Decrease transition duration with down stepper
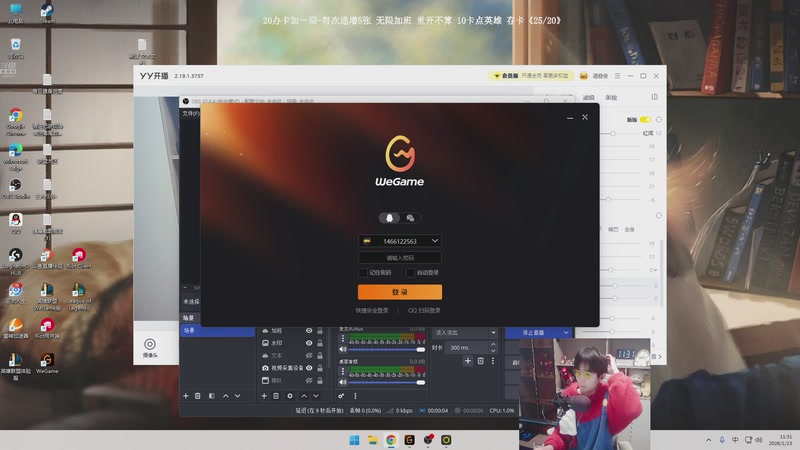This screenshot has width=800, height=450. point(493,351)
